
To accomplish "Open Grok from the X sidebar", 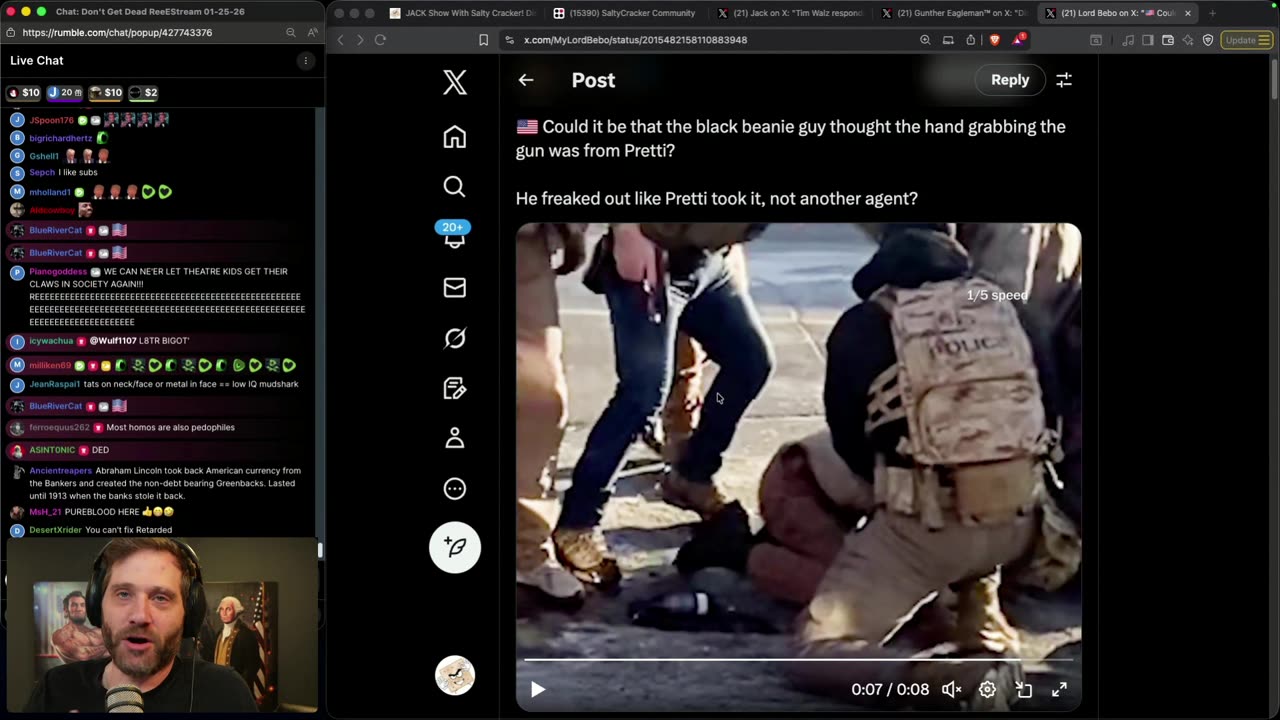I will pyautogui.click(x=455, y=338).
